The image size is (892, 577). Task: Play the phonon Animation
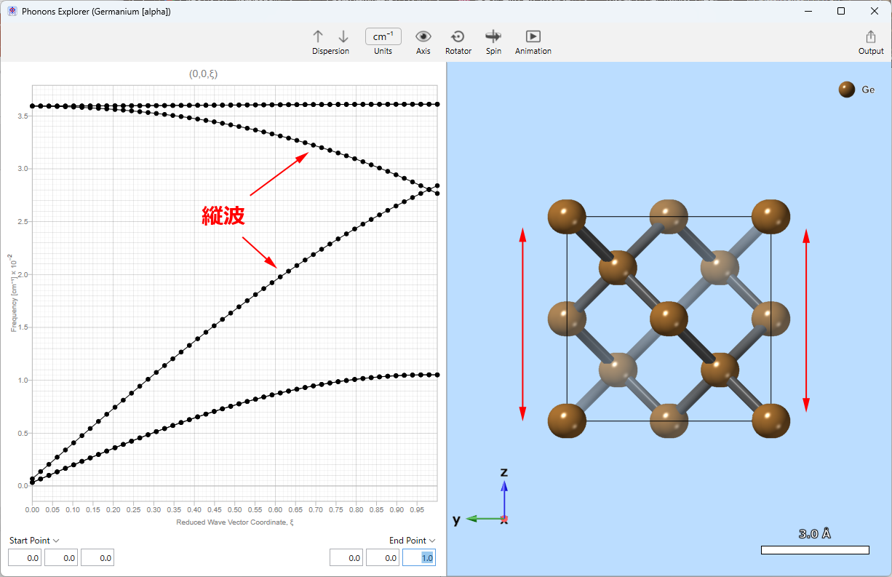coord(533,37)
